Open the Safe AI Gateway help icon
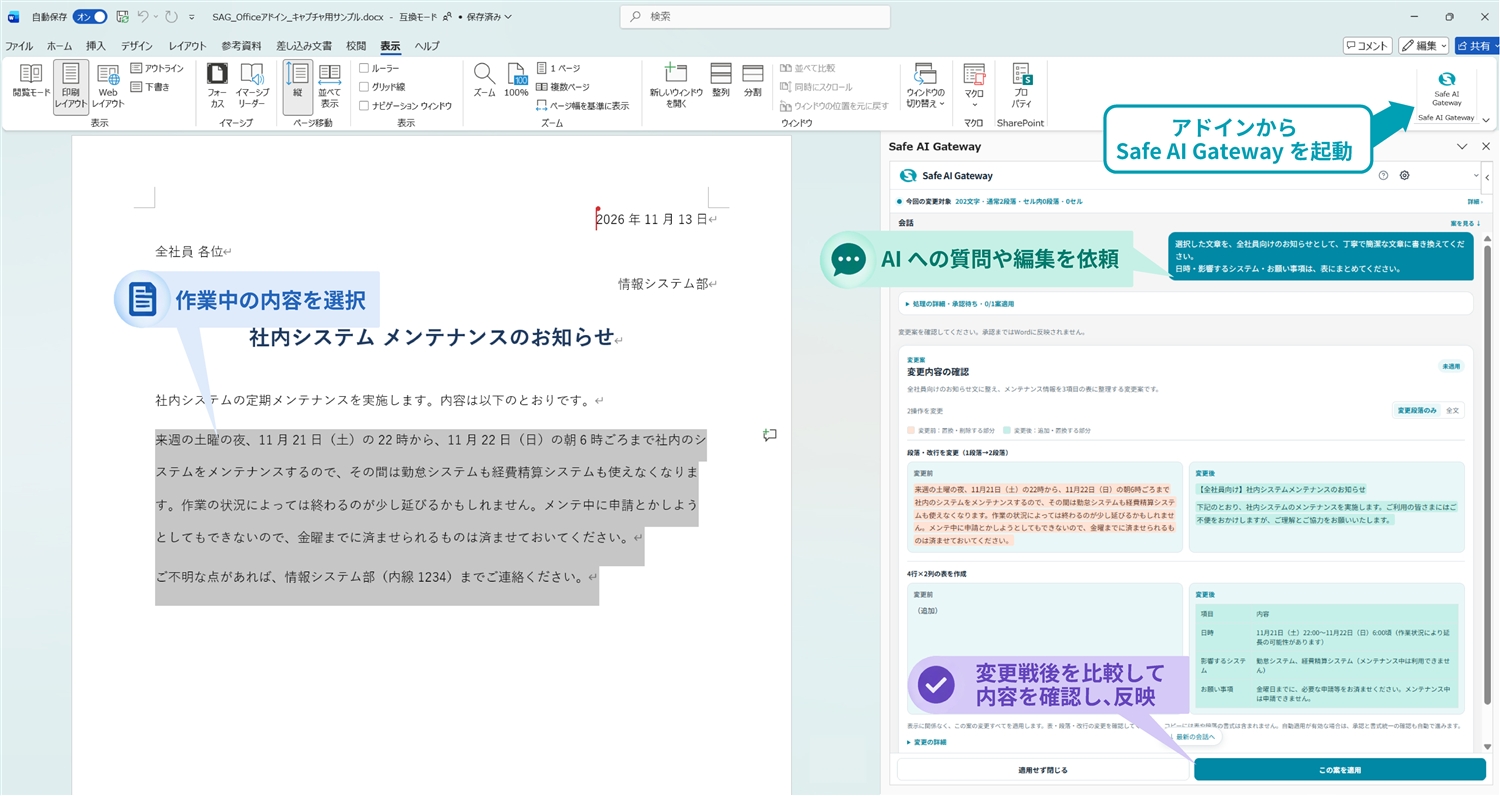Viewport: 1500px width, 796px height. click(x=1384, y=175)
